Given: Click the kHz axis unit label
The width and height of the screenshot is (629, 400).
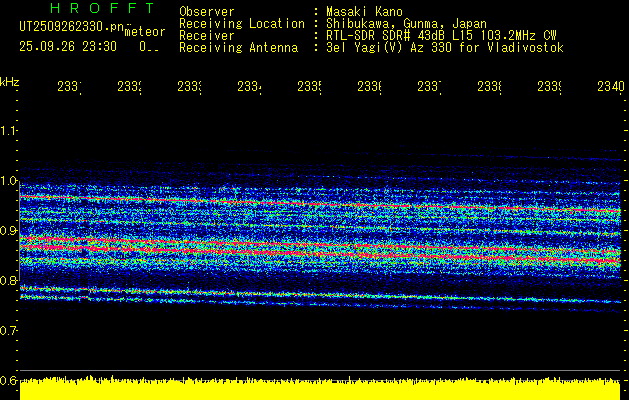Looking at the screenshot, I should point(10,82).
